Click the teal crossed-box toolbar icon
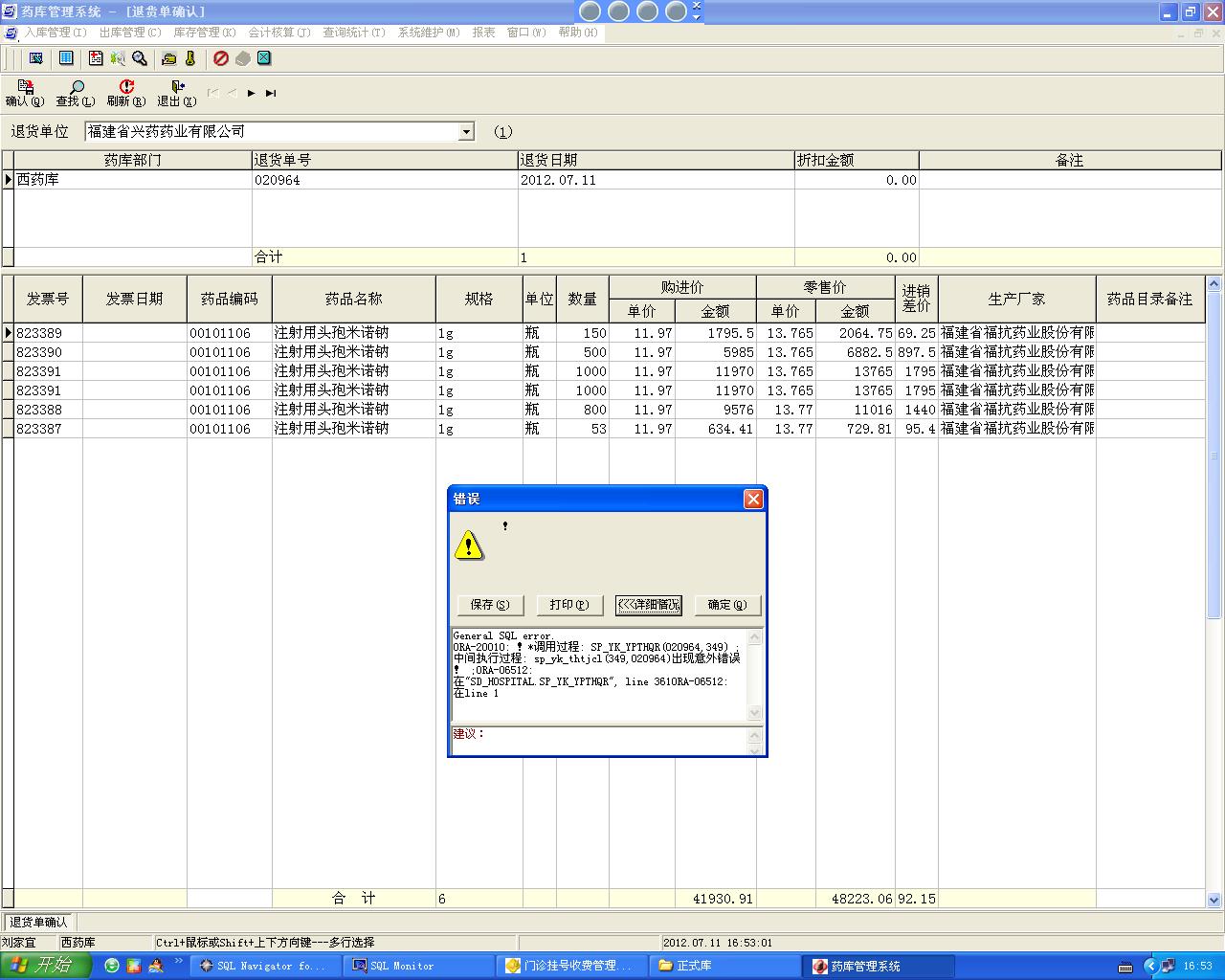Image resolution: width=1225 pixels, height=980 pixels. 264,58
